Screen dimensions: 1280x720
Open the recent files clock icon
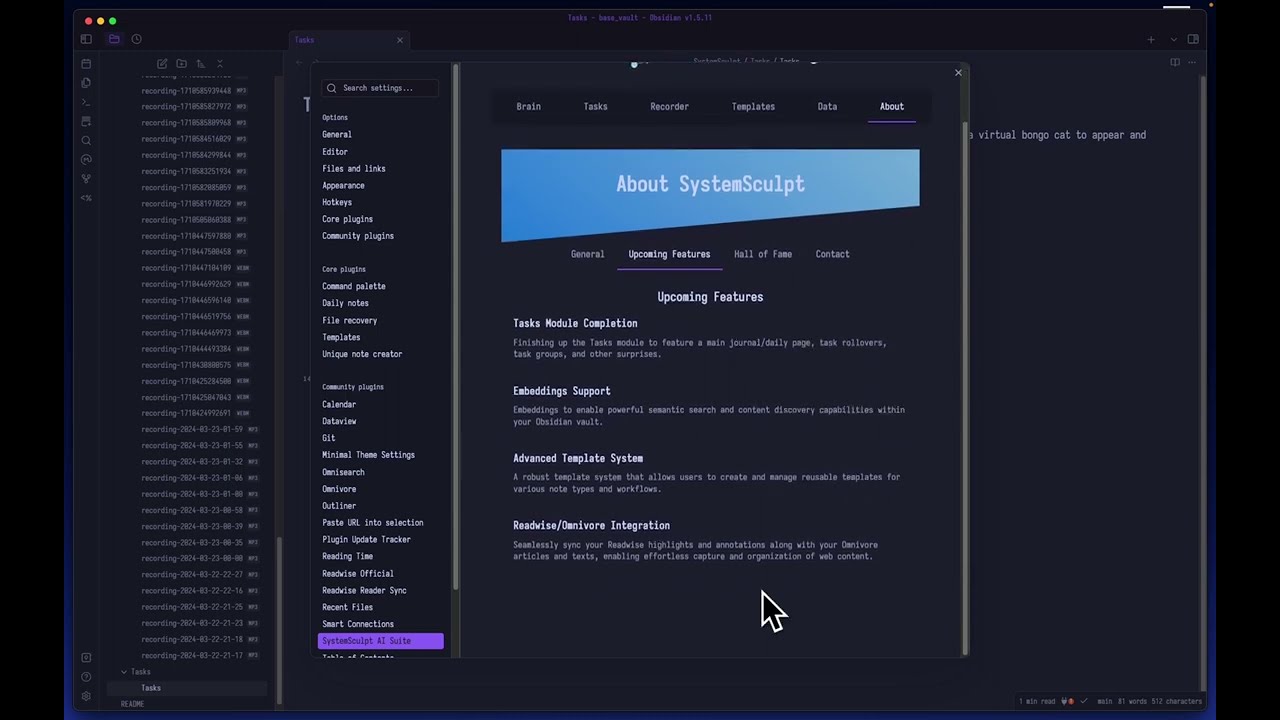pos(137,39)
